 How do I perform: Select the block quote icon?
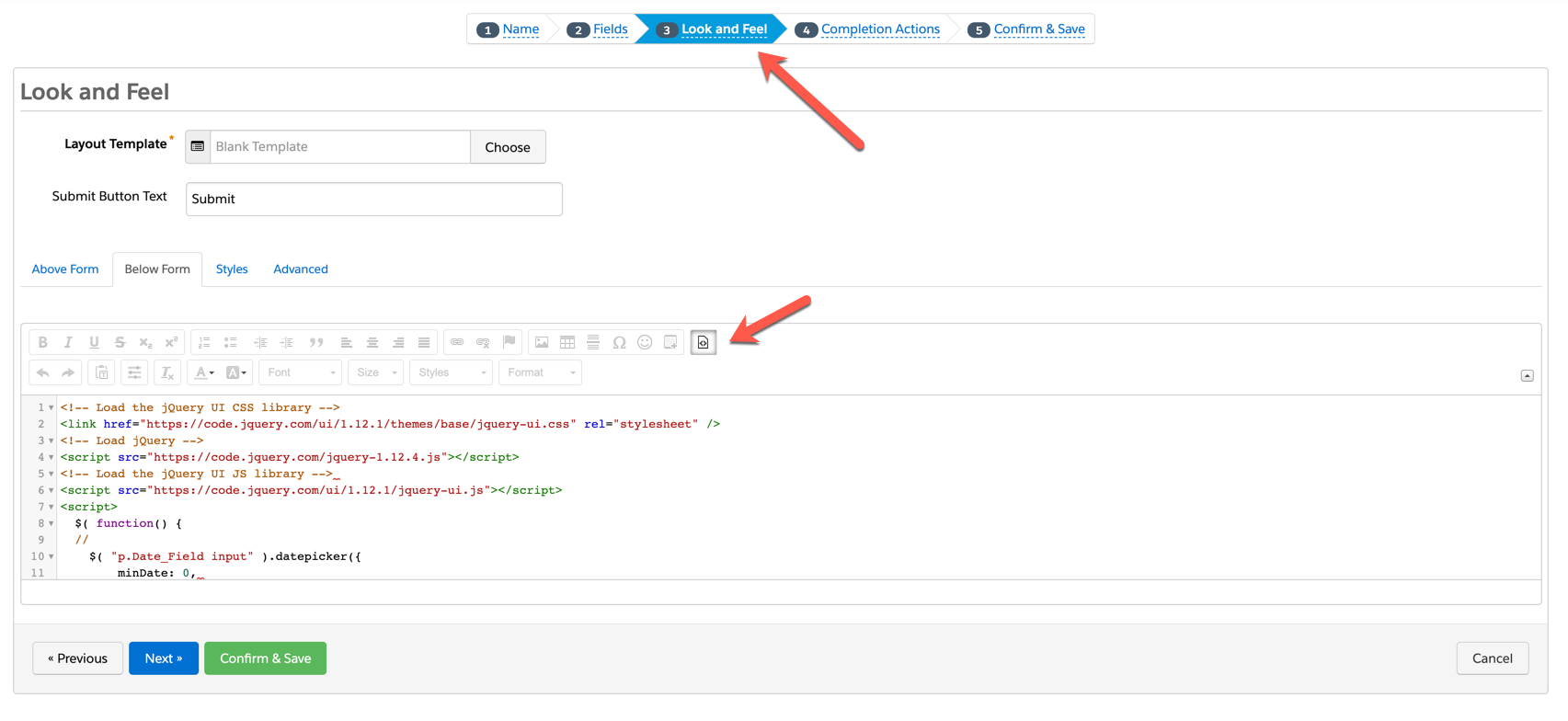(316, 342)
